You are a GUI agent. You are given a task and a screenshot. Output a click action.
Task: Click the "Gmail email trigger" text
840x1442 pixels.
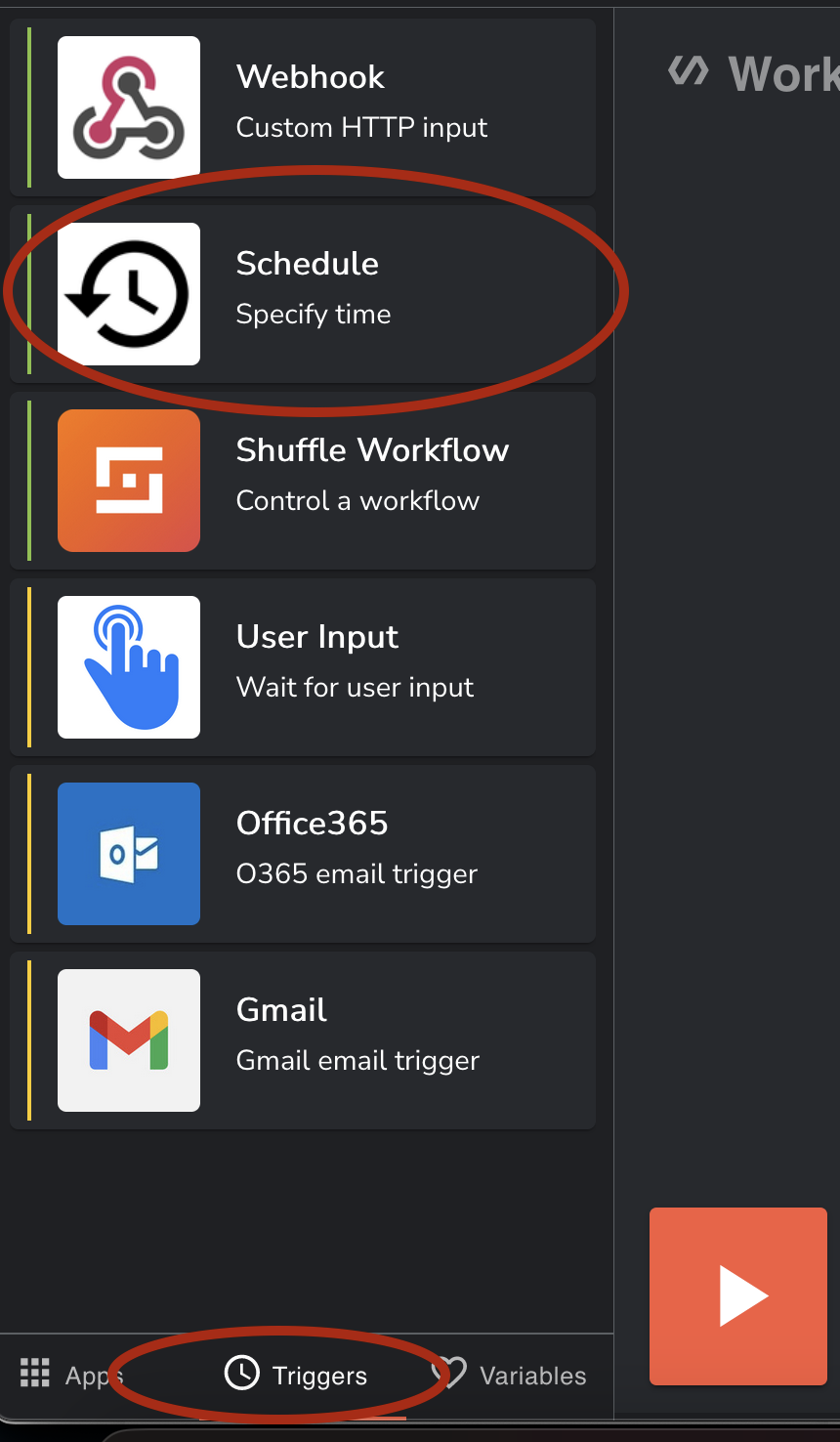(357, 1061)
